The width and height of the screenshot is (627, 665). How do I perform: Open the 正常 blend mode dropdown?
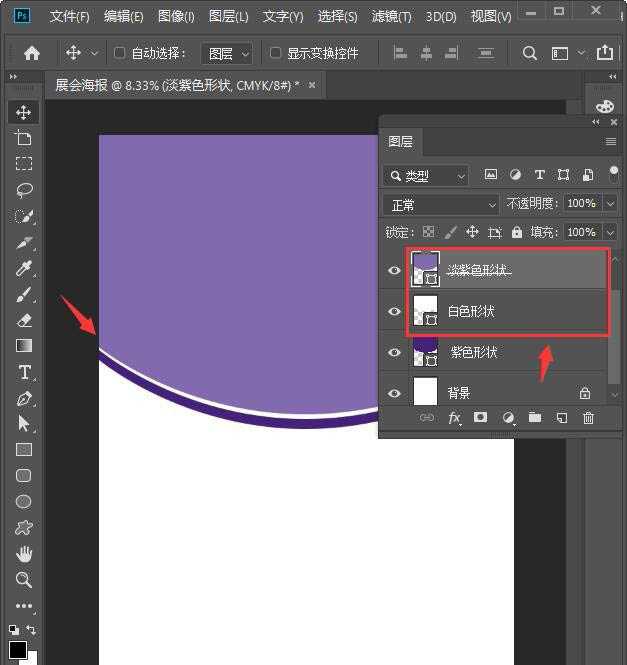pyautogui.click(x=441, y=204)
